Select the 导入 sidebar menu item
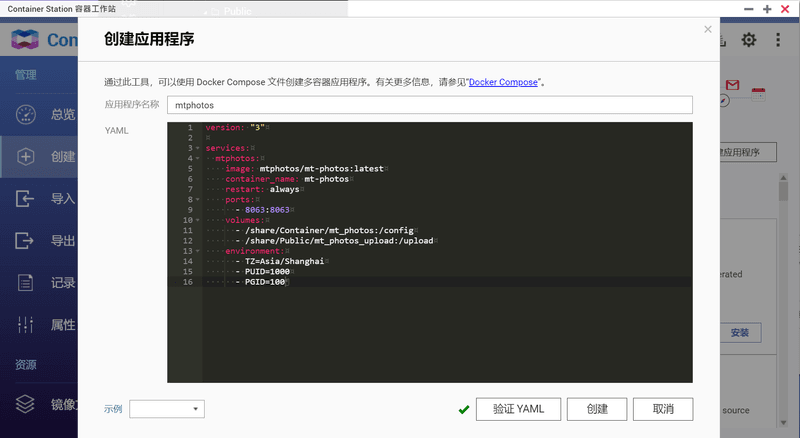 [x=39, y=198]
